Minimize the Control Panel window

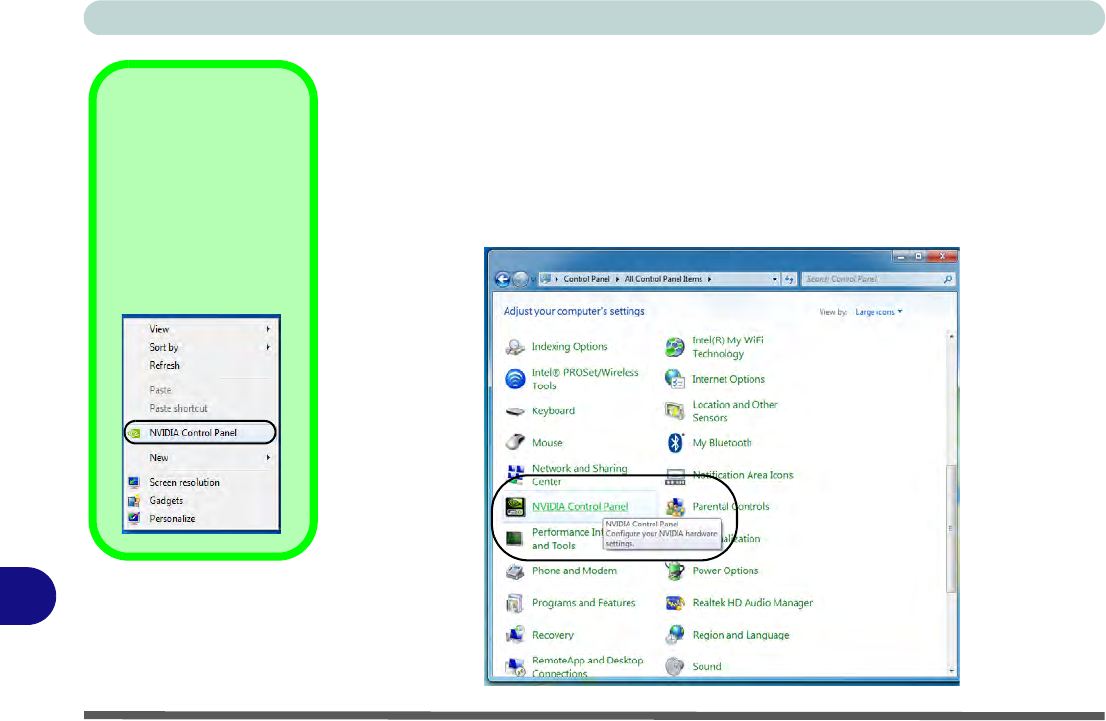pyautogui.click(x=901, y=257)
